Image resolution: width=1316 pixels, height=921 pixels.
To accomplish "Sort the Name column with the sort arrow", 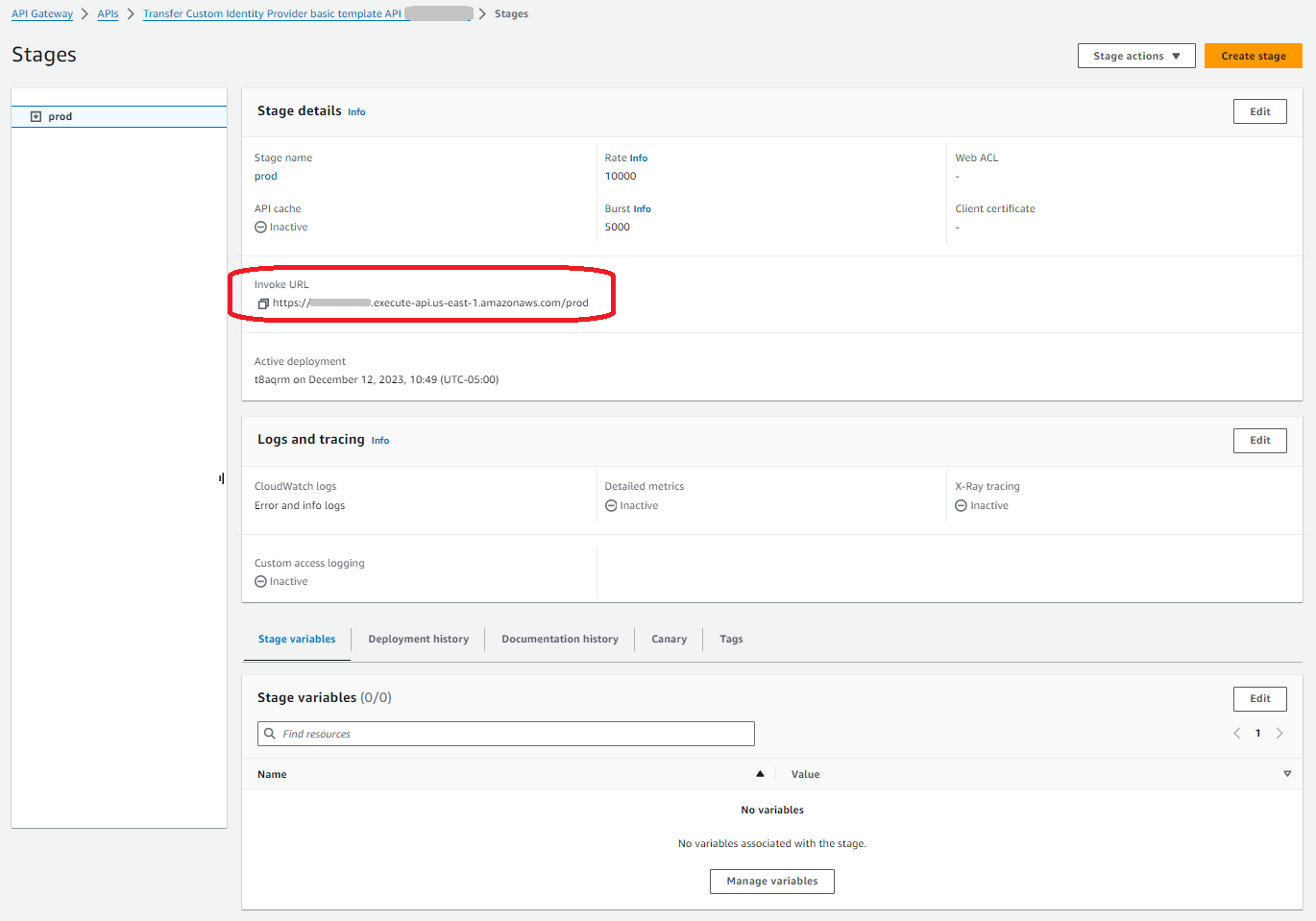I will point(760,773).
